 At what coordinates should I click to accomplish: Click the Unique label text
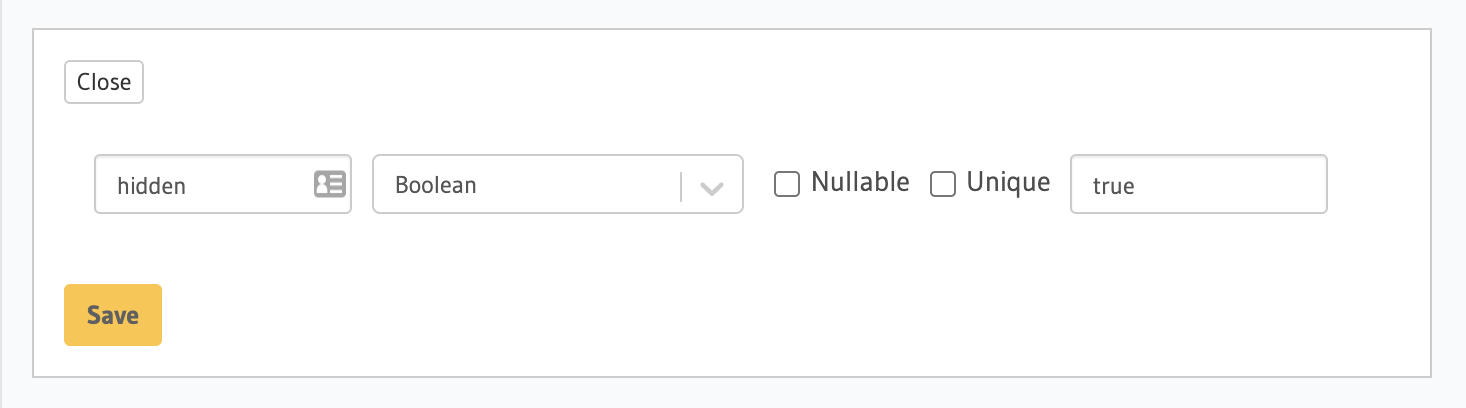[1008, 182]
